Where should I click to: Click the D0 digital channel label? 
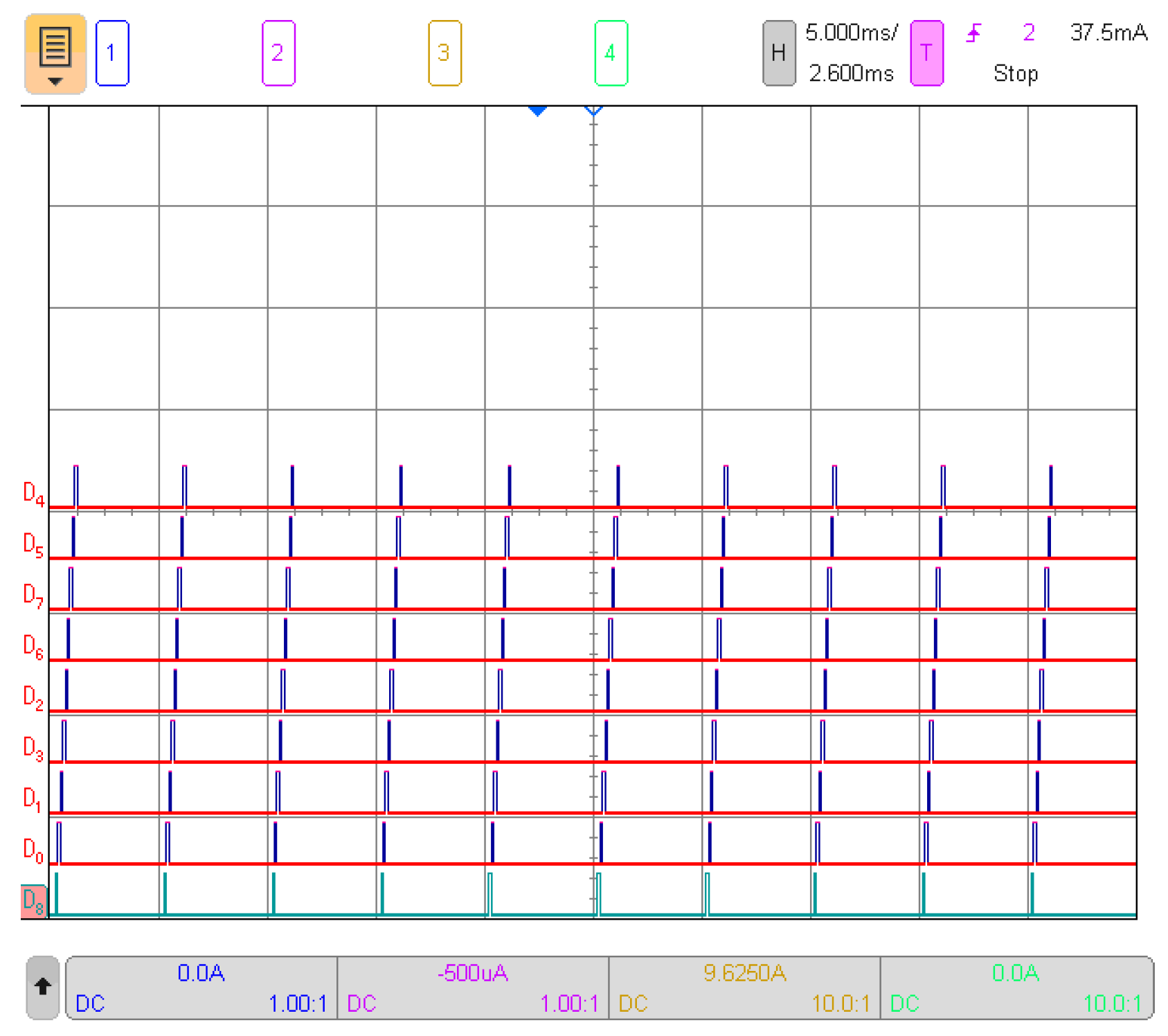[33, 850]
